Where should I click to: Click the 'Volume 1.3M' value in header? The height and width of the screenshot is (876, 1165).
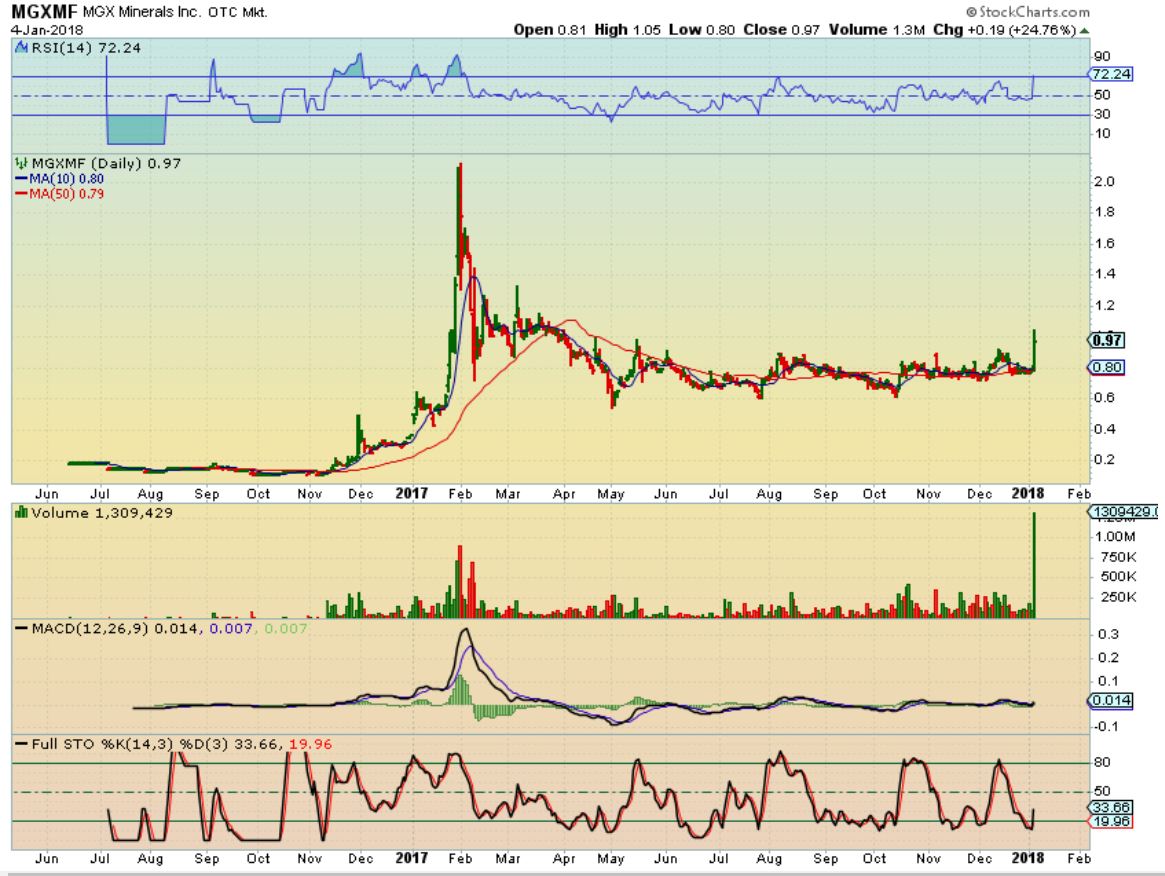877,30
